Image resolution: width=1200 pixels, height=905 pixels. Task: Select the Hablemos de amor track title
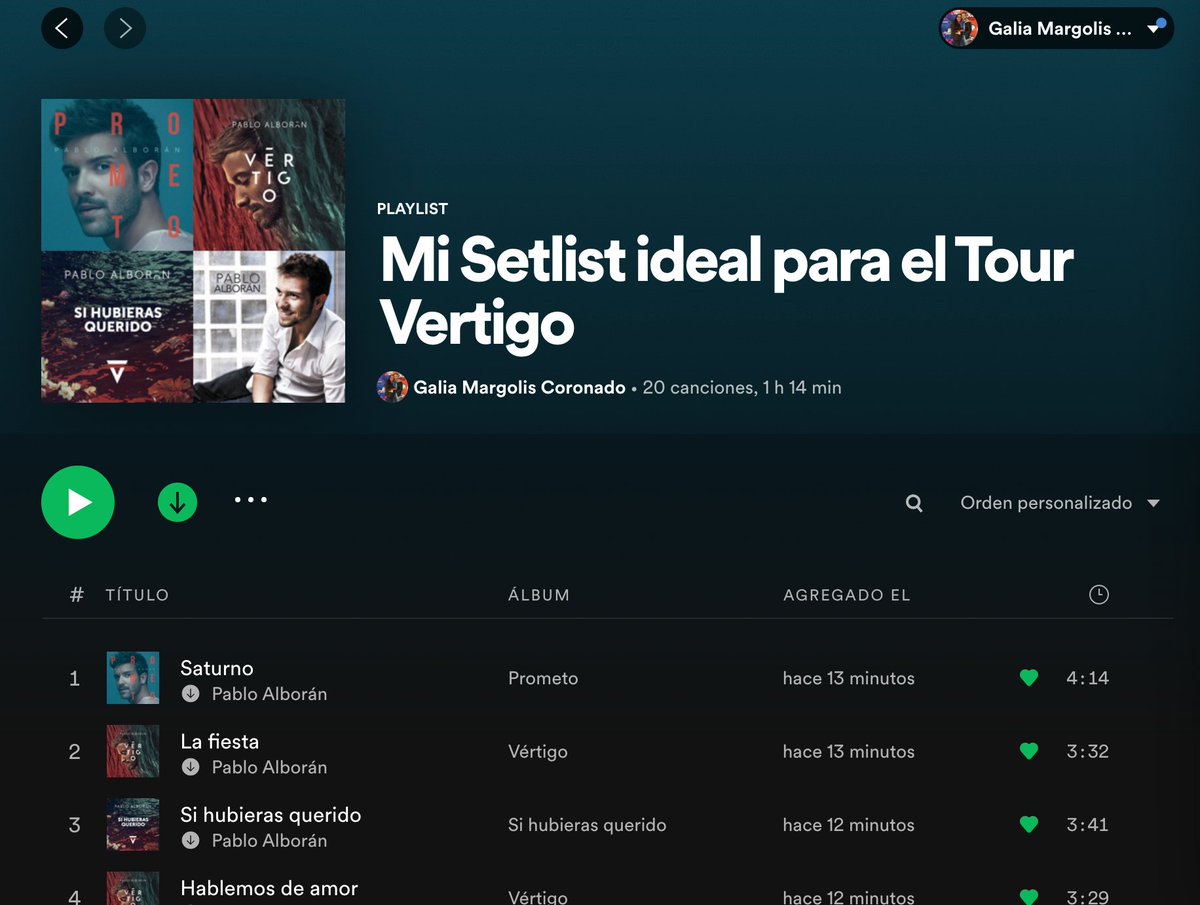coord(269,888)
